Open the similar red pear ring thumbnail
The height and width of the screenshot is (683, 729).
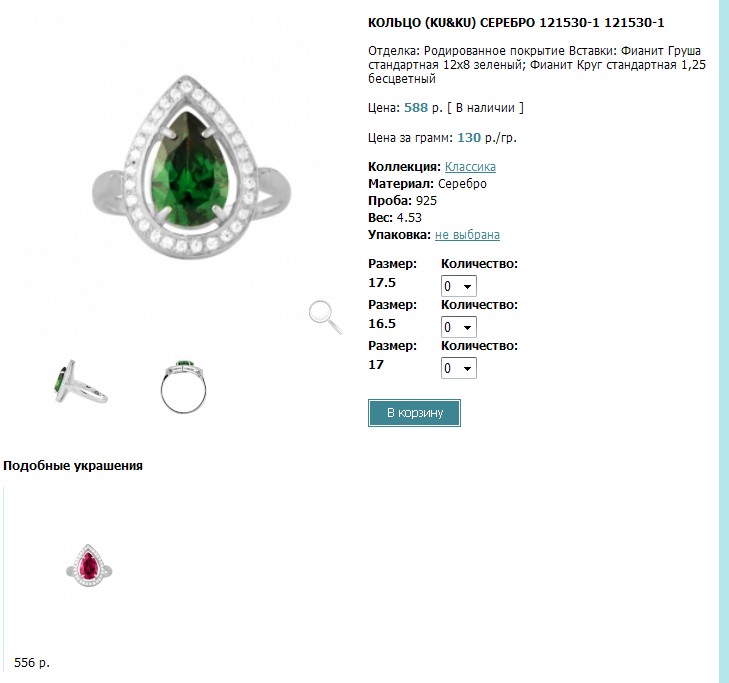click(89, 565)
